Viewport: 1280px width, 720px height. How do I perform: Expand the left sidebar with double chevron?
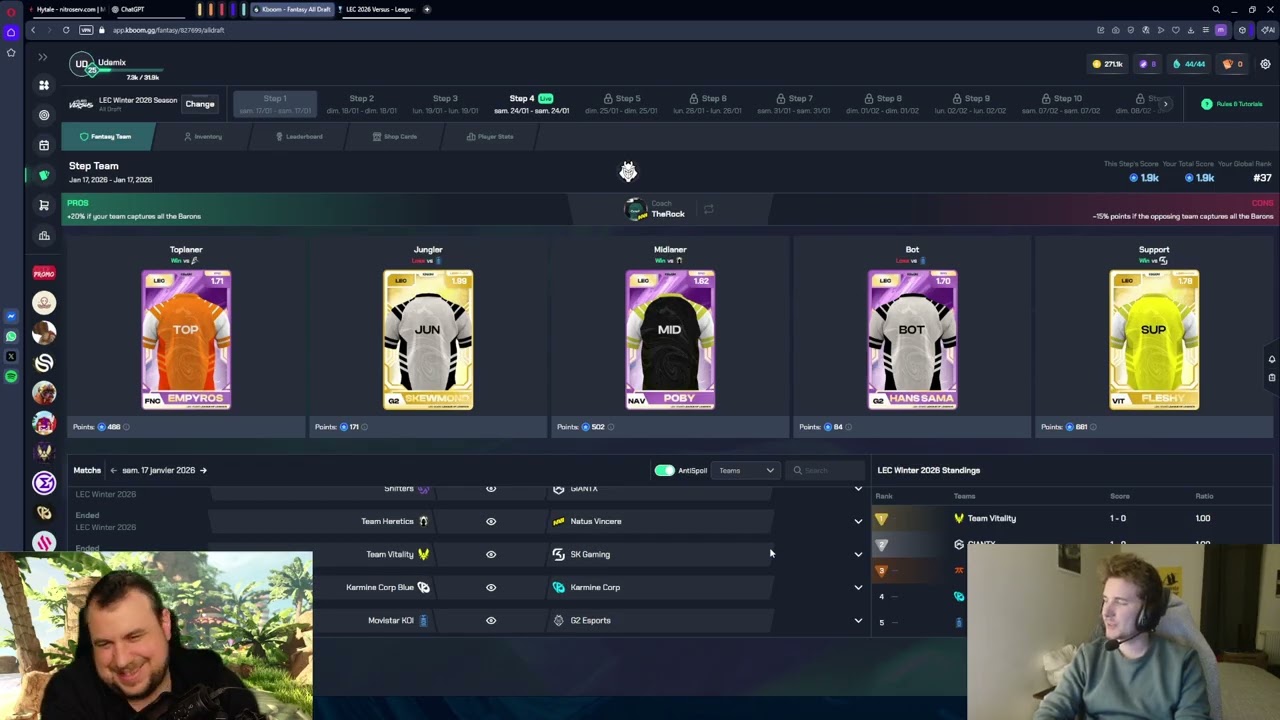point(43,57)
